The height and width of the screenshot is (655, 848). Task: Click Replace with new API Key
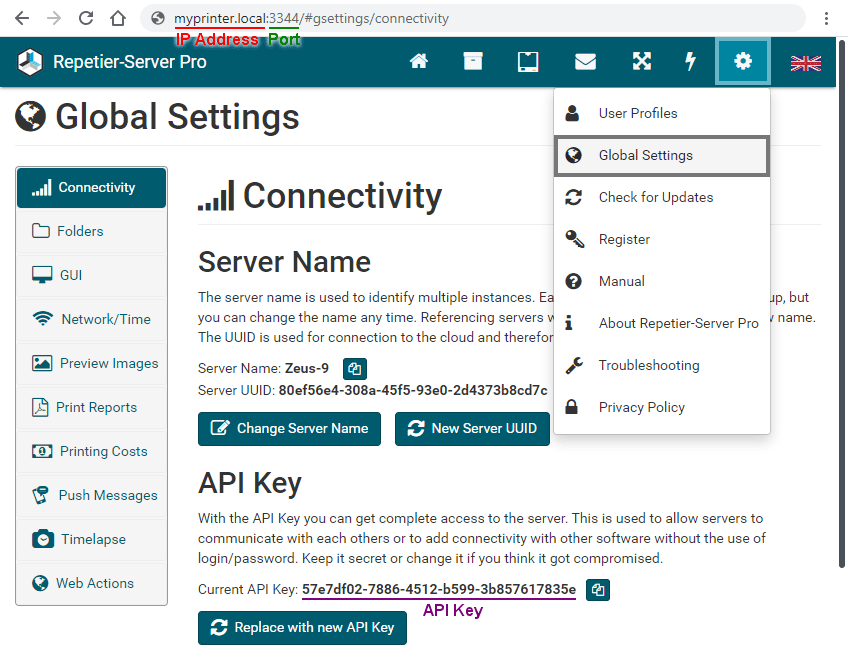(302, 628)
